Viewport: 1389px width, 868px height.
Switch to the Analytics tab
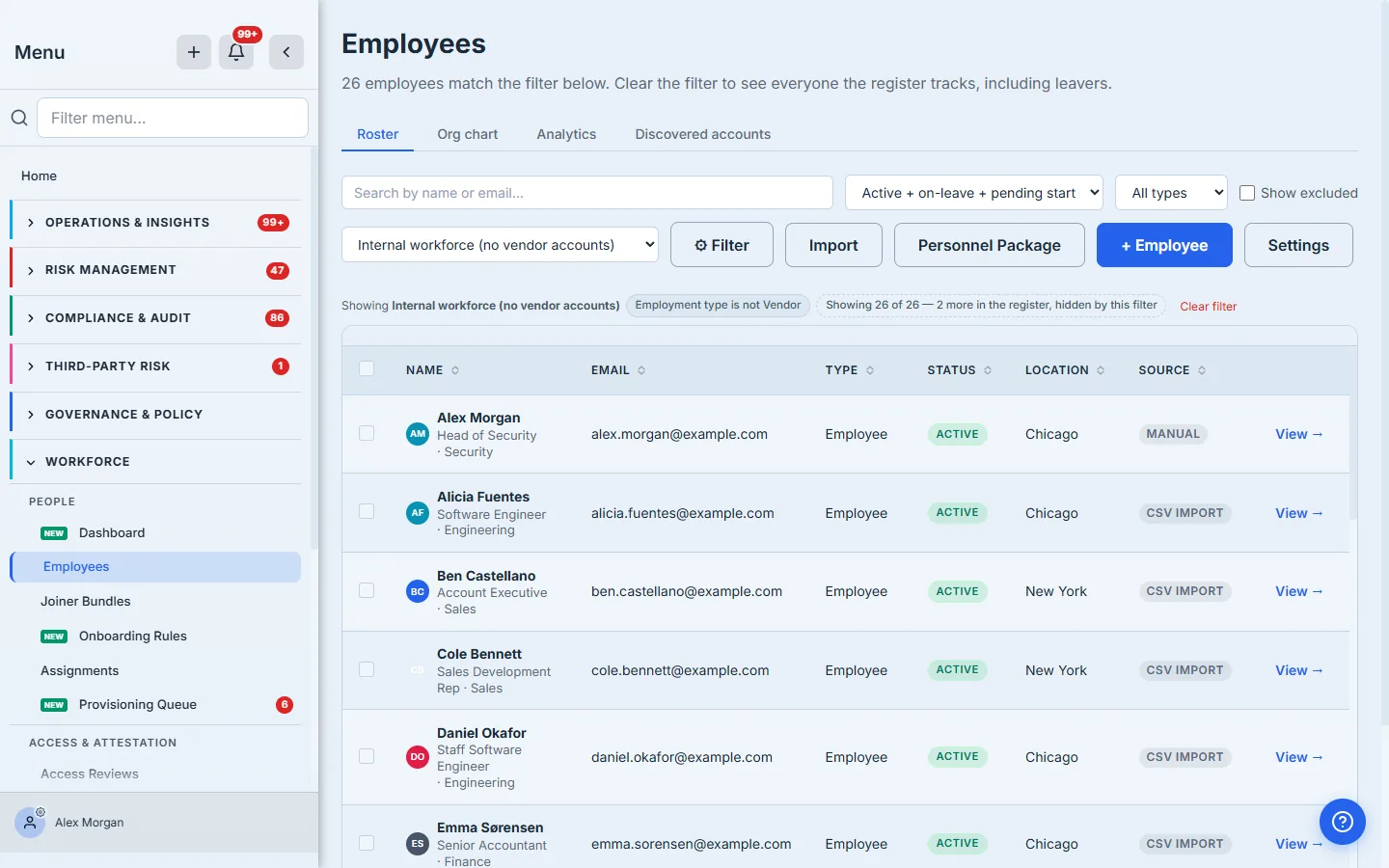566,134
